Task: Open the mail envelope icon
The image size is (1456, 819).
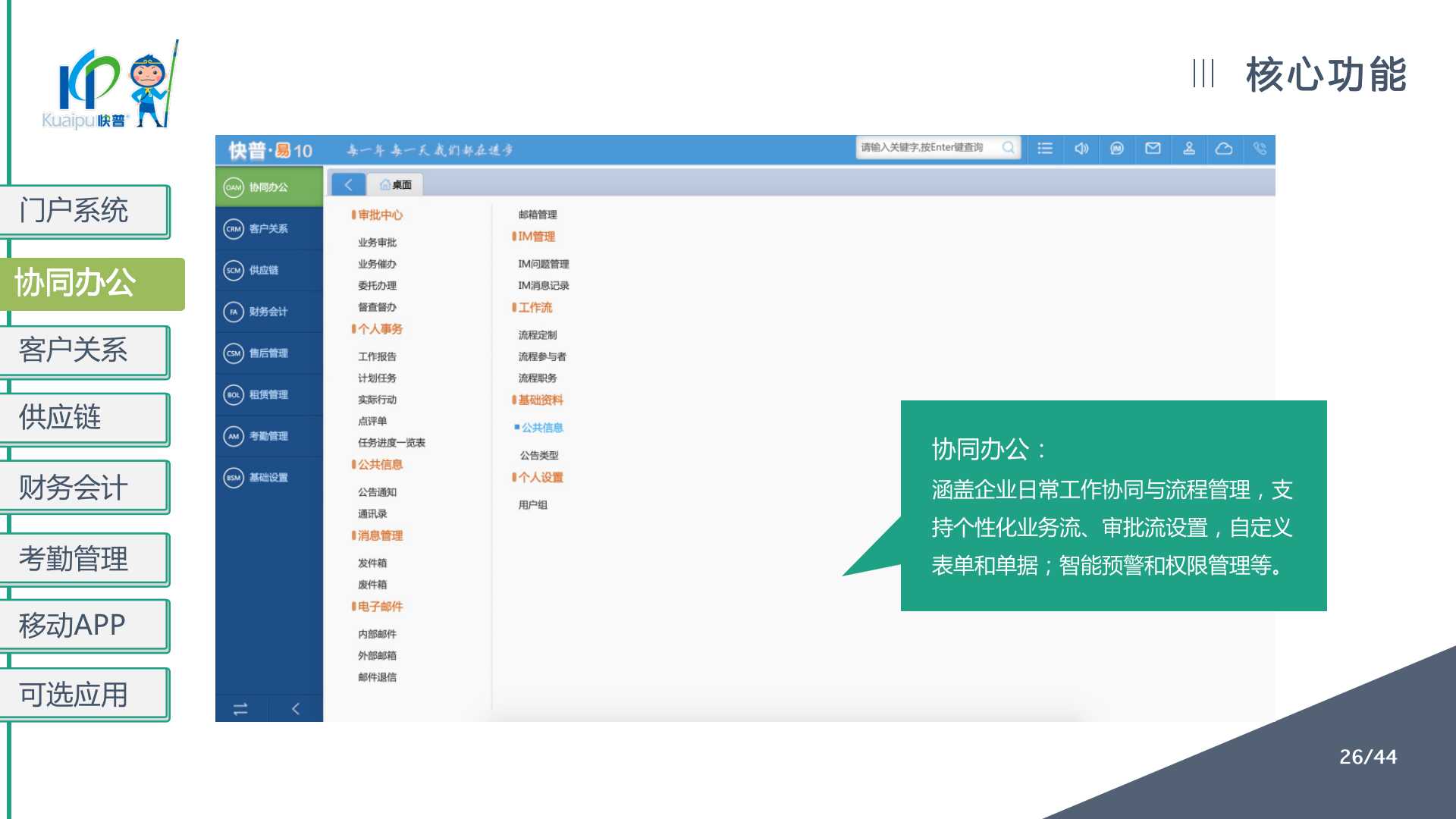Action: tap(1153, 149)
